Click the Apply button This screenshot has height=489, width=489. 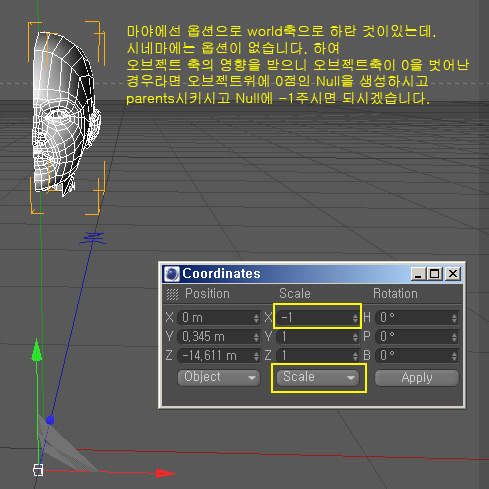point(417,378)
